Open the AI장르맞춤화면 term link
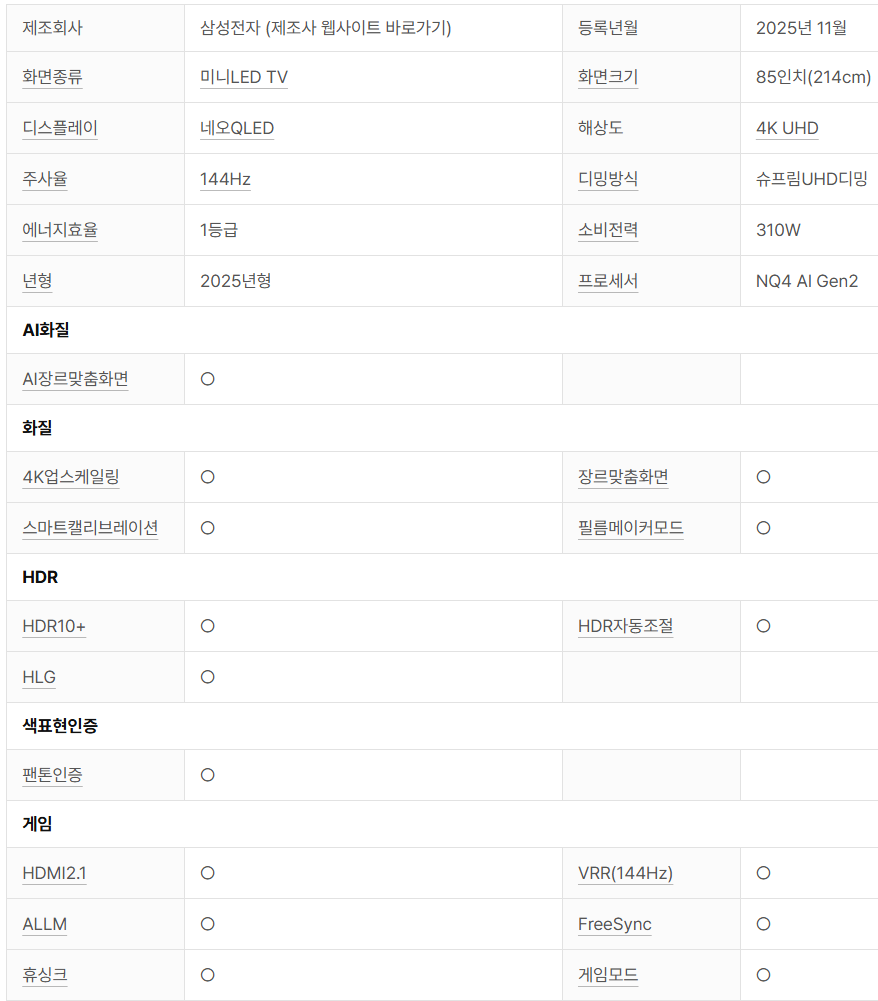Image resolution: width=878 pixels, height=1001 pixels. click(75, 379)
